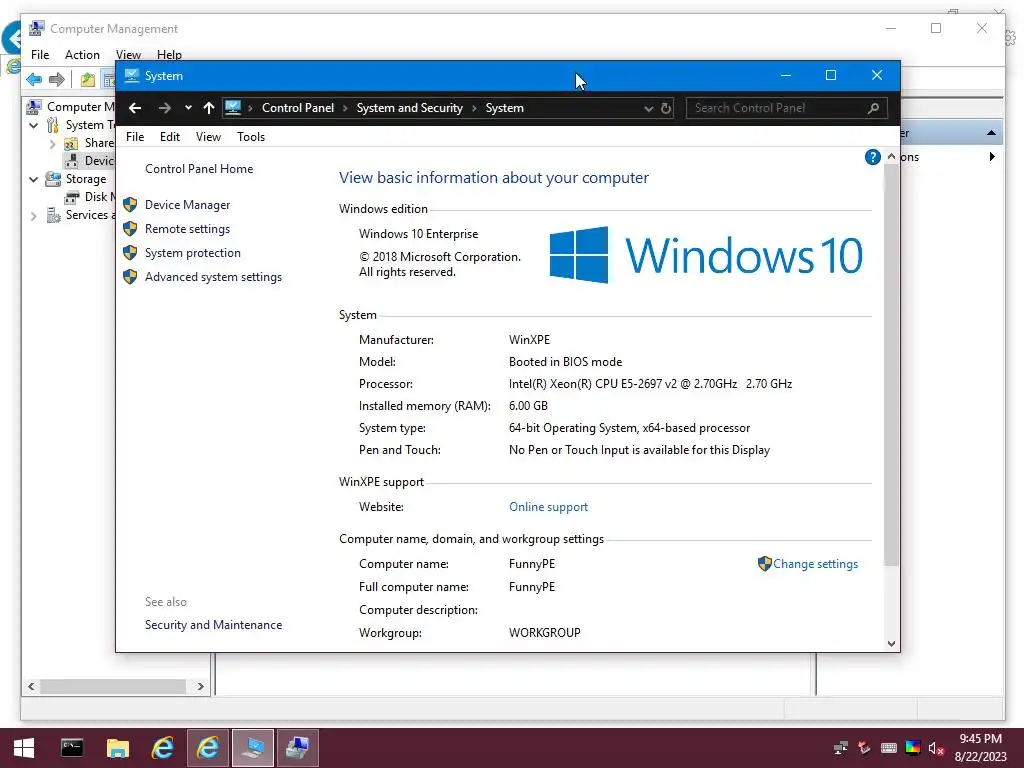Open Device Manager link in System window

187,205
